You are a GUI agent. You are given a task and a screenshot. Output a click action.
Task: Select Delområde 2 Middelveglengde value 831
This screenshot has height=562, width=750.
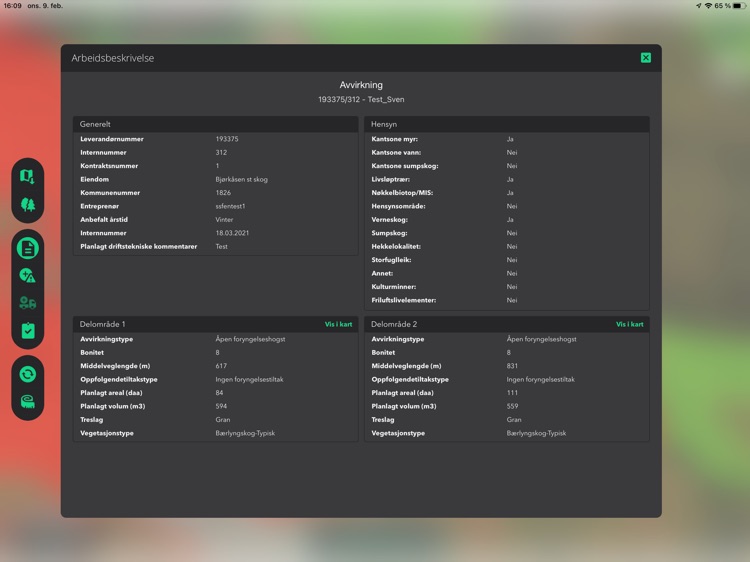pyautogui.click(x=512, y=366)
